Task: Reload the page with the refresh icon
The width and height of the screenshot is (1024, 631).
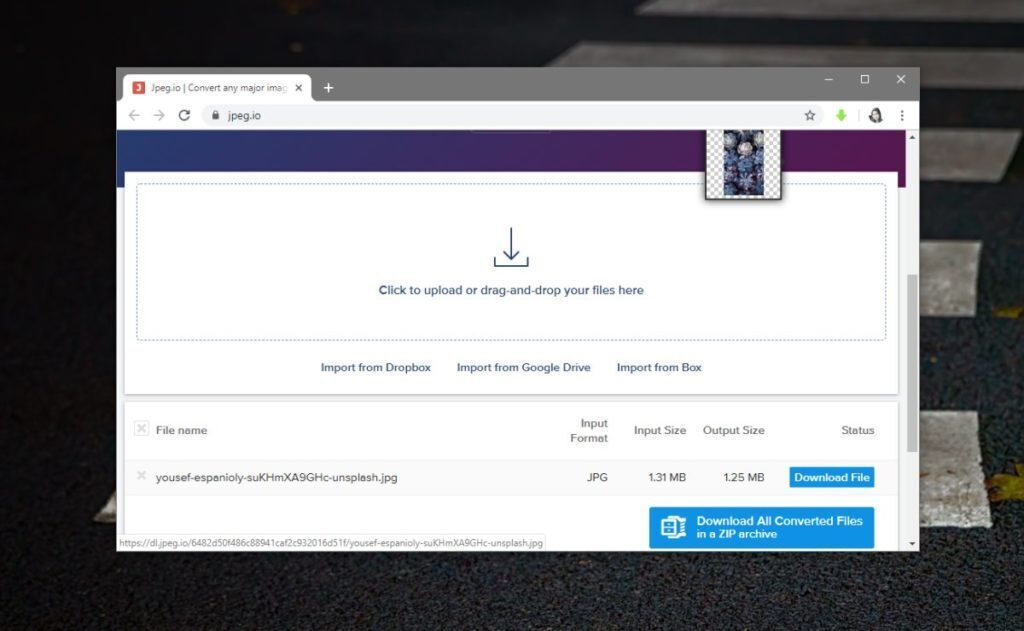Action: pos(183,115)
